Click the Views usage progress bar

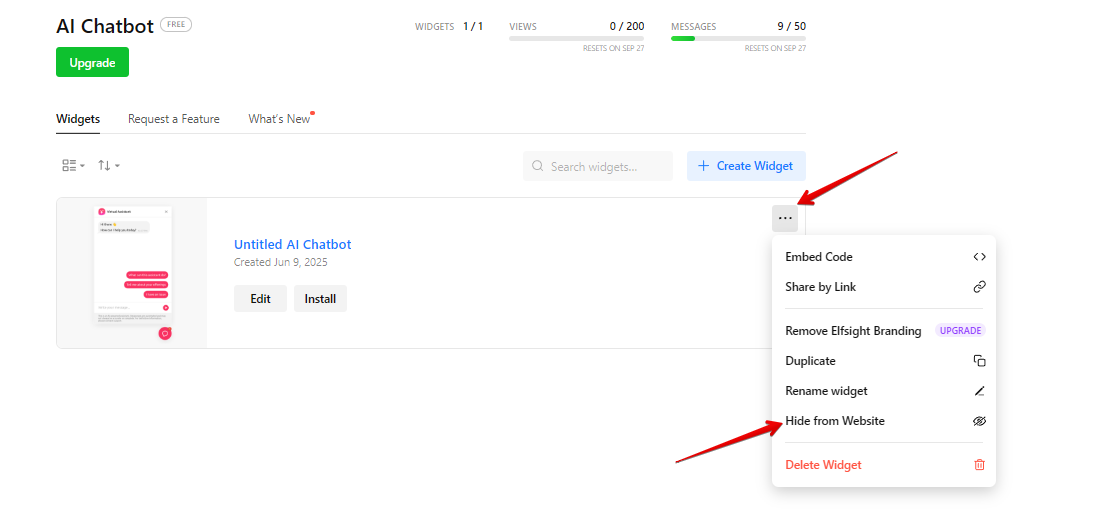coord(576,38)
